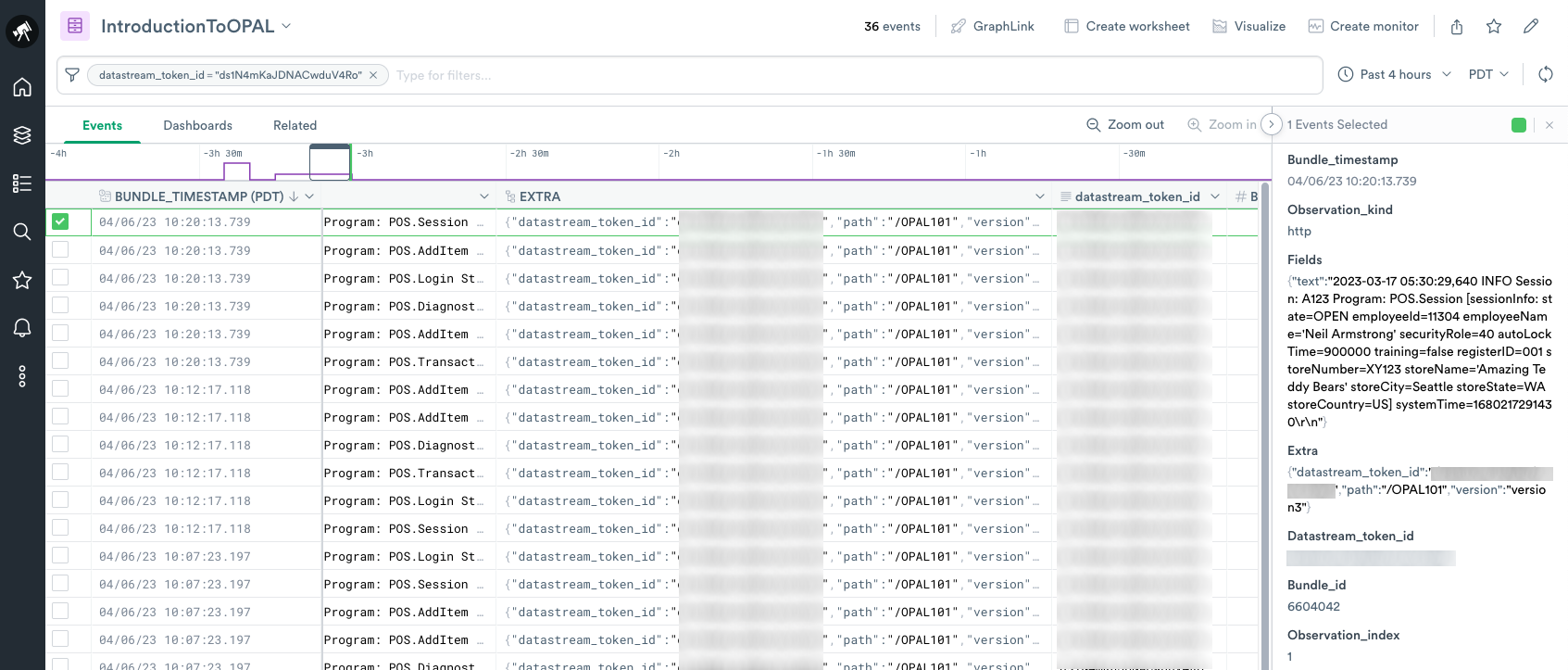Uncheck the selected POS.Session first row
Screen dimensions: 1568x670
pyautogui.click(x=60, y=221)
